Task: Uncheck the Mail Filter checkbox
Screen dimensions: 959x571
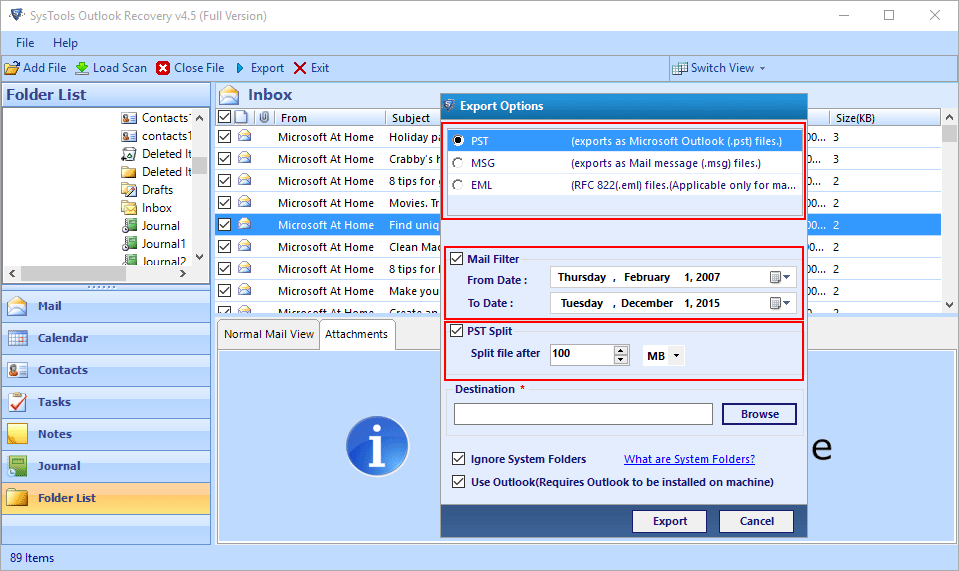Action: click(x=458, y=259)
